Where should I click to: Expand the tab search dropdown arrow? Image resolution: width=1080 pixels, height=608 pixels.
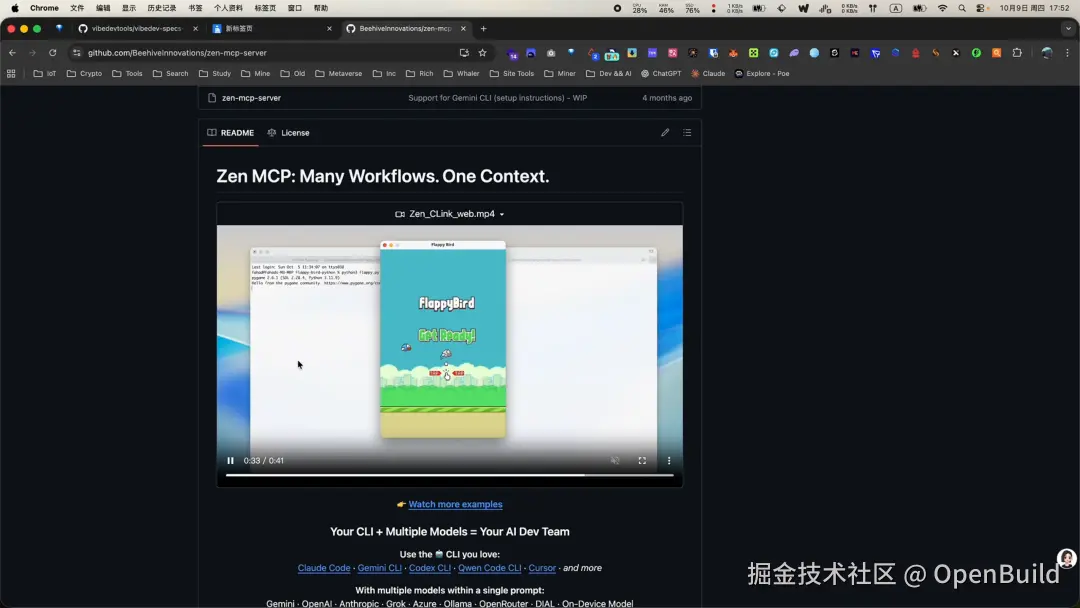1068,28
